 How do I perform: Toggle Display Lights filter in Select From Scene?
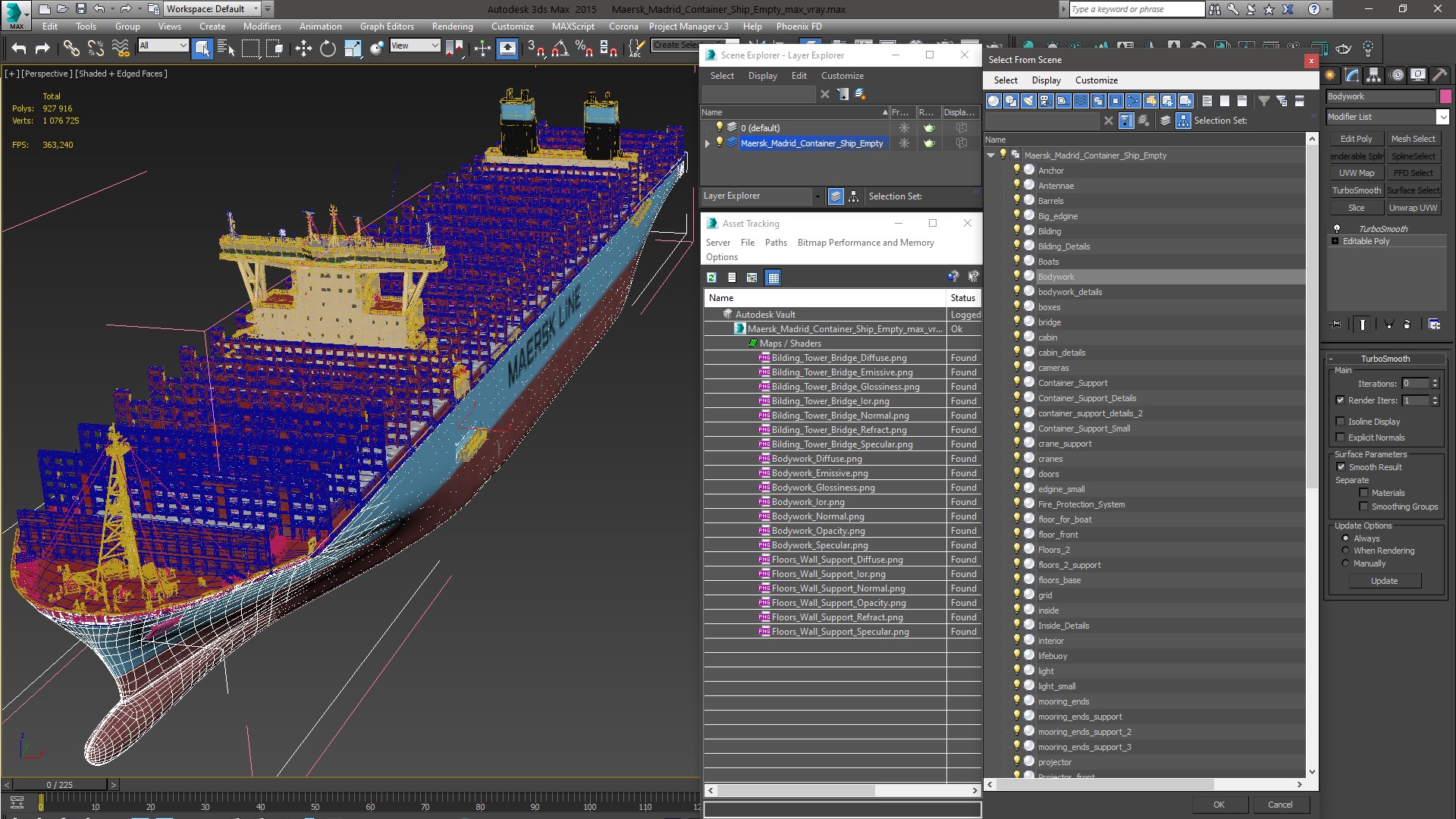pyautogui.click(x=1028, y=101)
